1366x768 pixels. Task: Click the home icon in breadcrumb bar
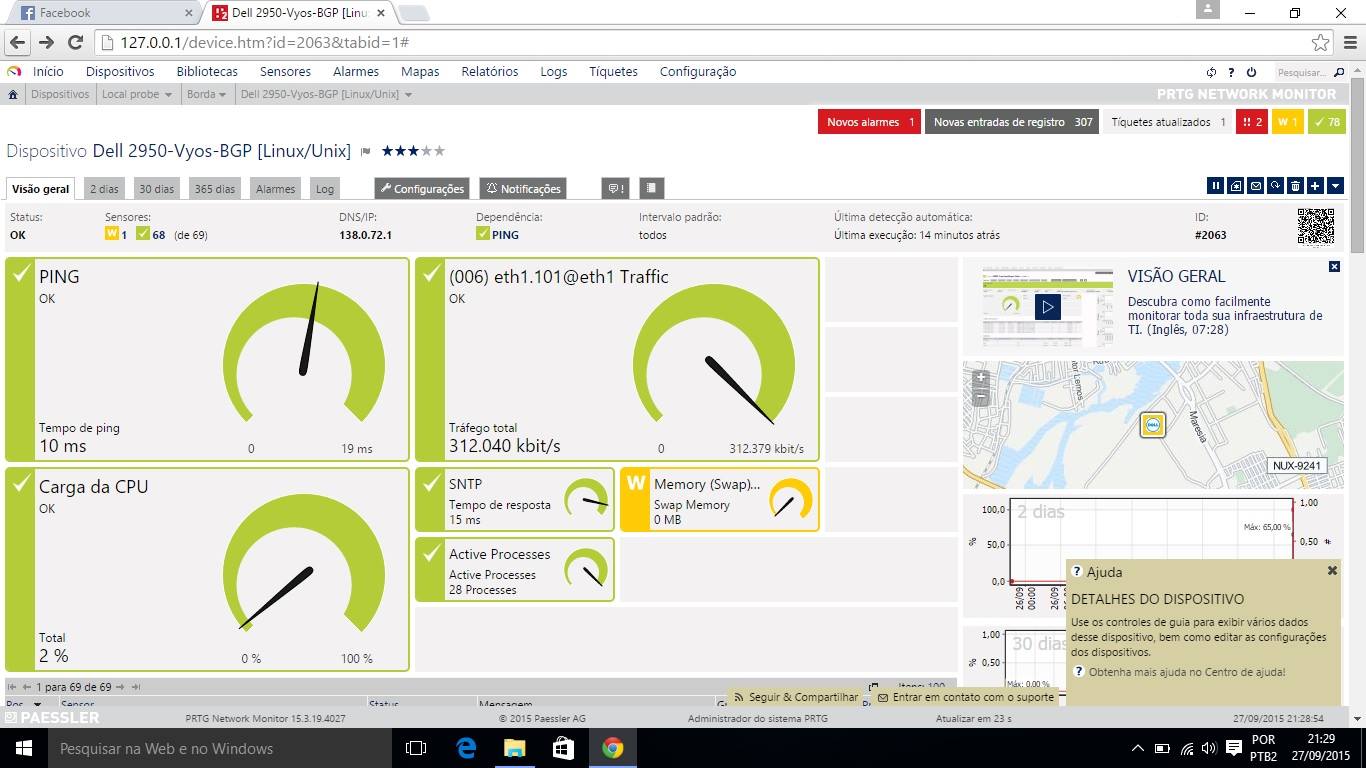tap(13, 94)
